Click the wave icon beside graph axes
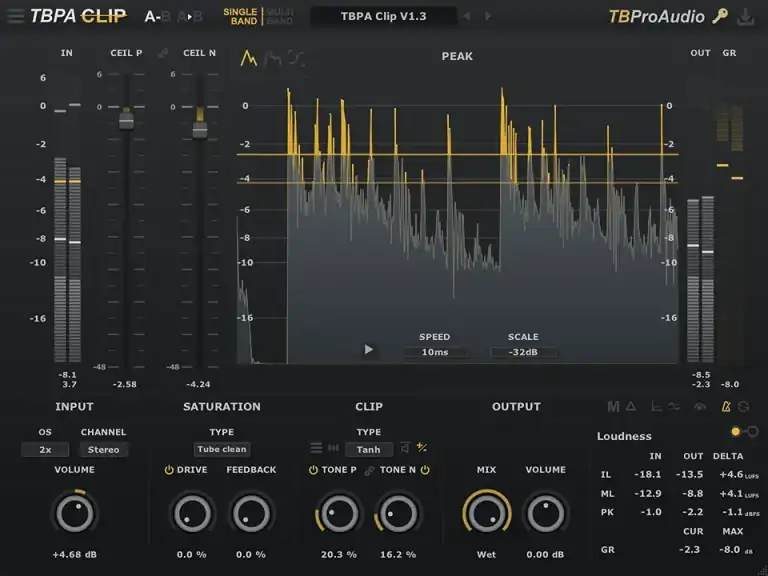The height and width of the screenshot is (576, 768). pos(674,407)
